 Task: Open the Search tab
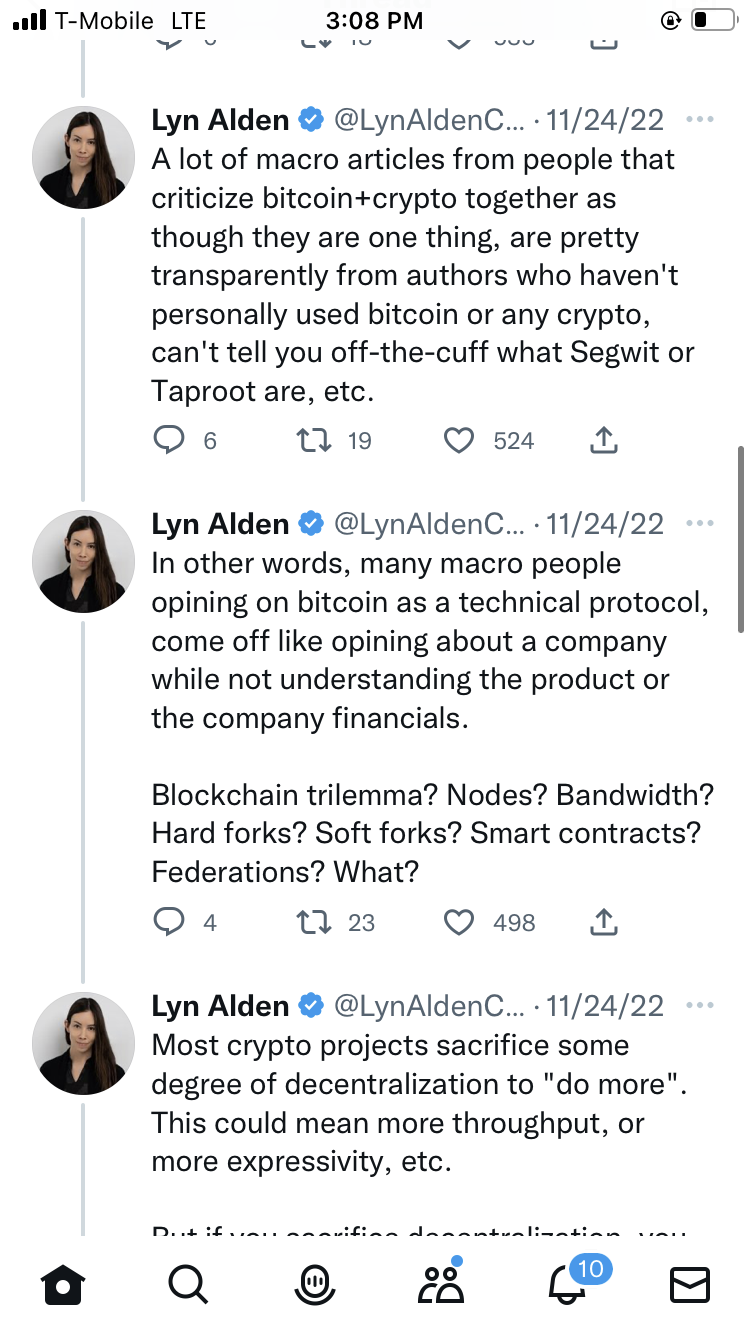(187, 1285)
